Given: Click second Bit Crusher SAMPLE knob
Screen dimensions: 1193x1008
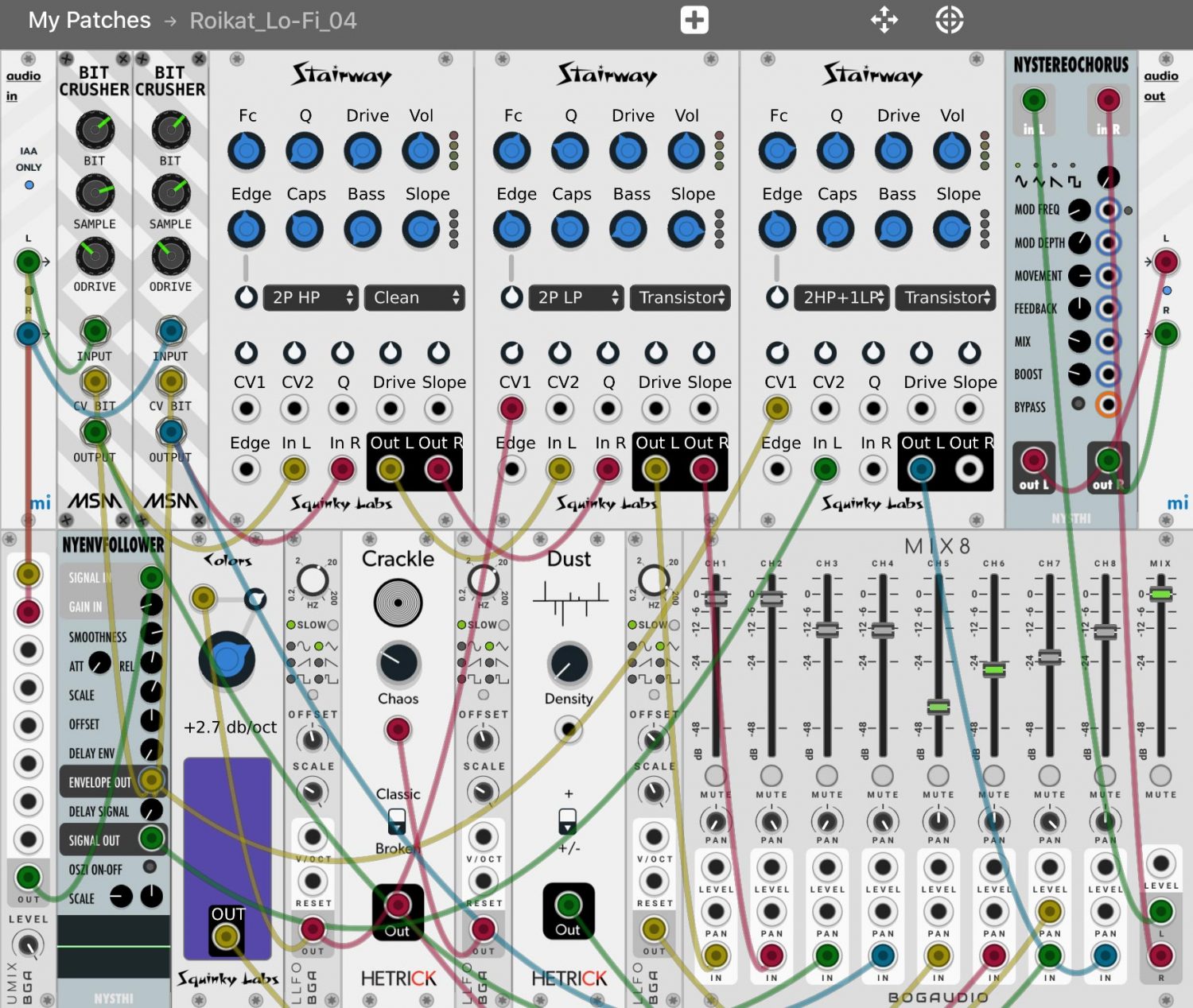Looking at the screenshot, I should pyautogui.click(x=170, y=193).
